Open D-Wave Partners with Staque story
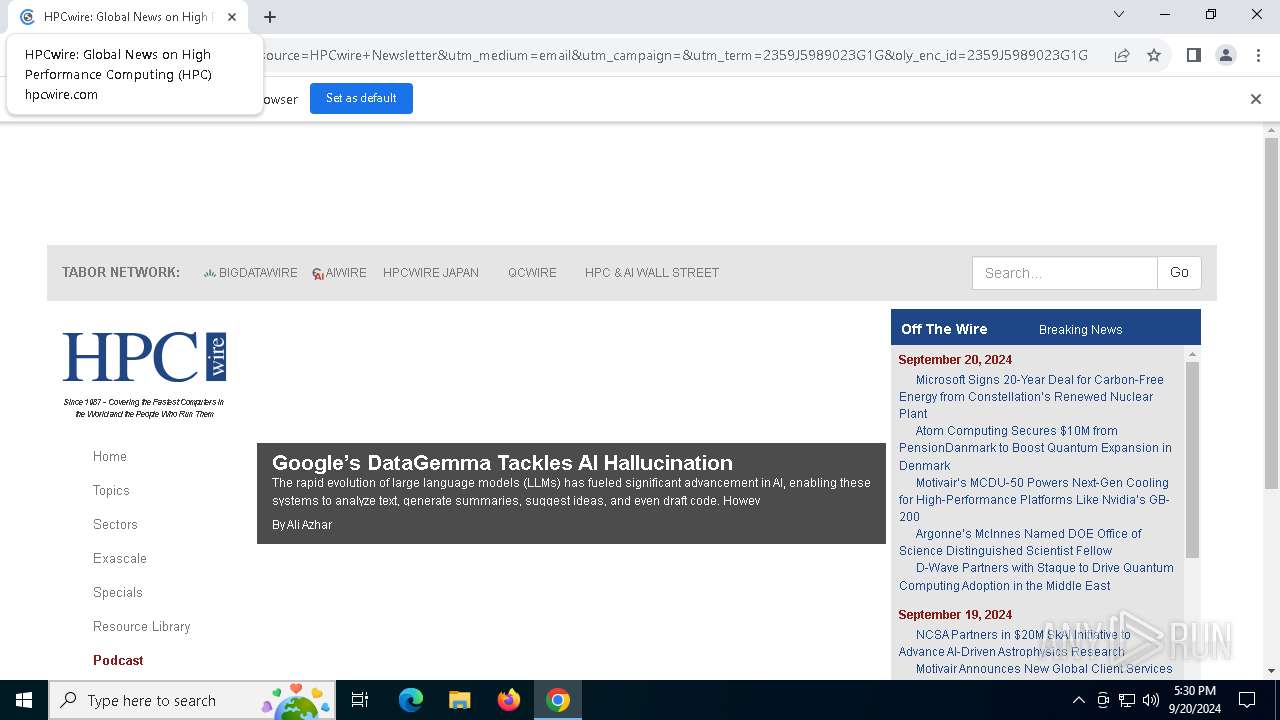Image resolution: width=1280 pixels, height=720 pixels. [x=1036, y=577]
